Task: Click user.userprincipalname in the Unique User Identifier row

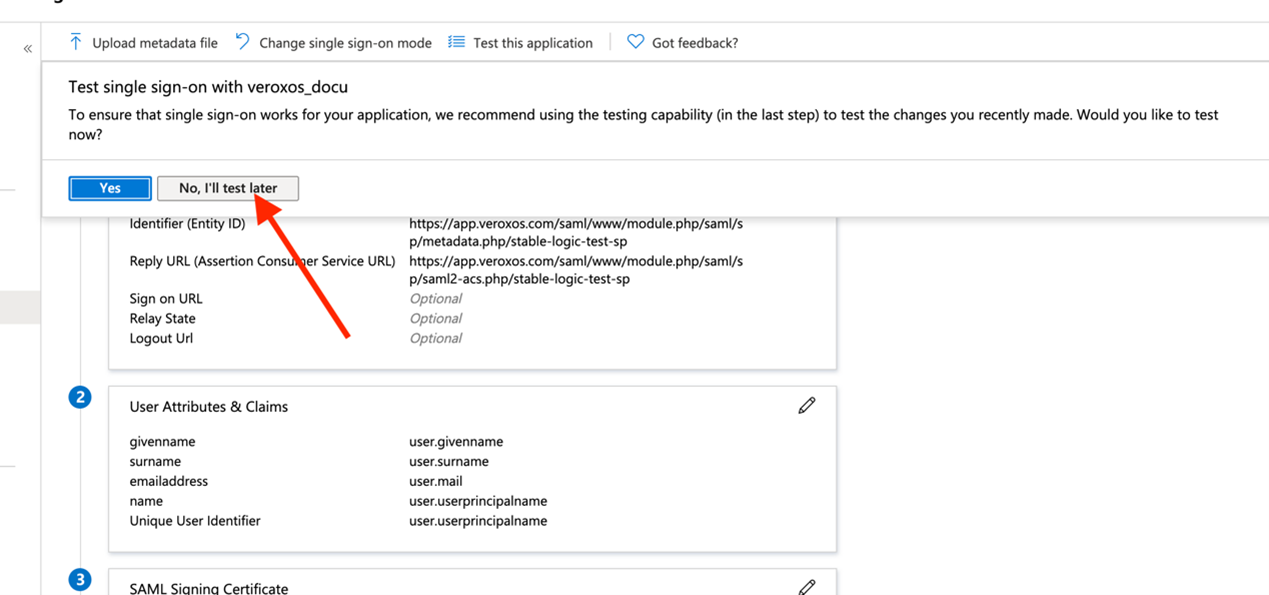Action: (x=478, y=521)
